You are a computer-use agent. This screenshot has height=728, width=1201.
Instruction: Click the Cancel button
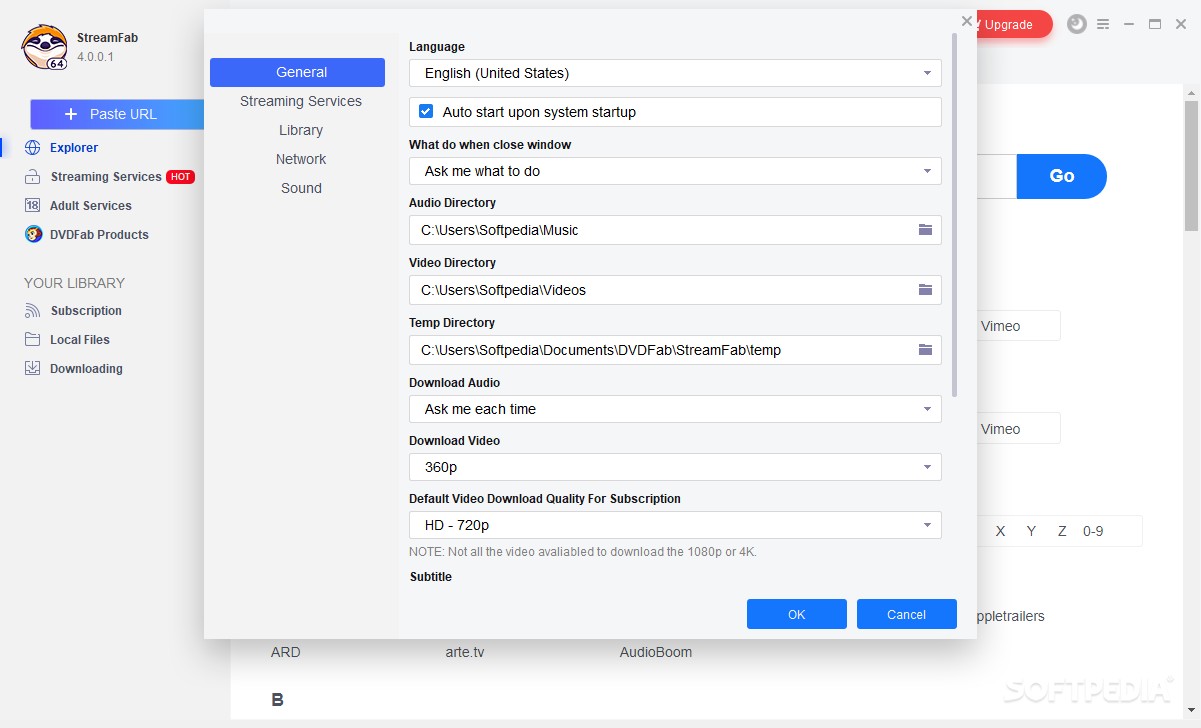coord(907,614)
